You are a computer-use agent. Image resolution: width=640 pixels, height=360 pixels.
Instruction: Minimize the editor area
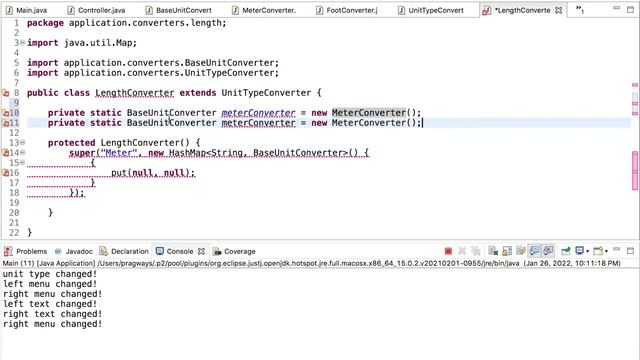617,9
